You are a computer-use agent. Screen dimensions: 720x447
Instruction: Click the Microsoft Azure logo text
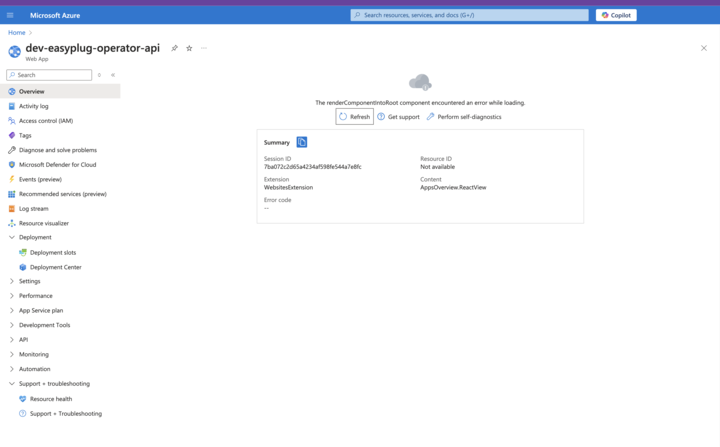[x=55, y=15]
